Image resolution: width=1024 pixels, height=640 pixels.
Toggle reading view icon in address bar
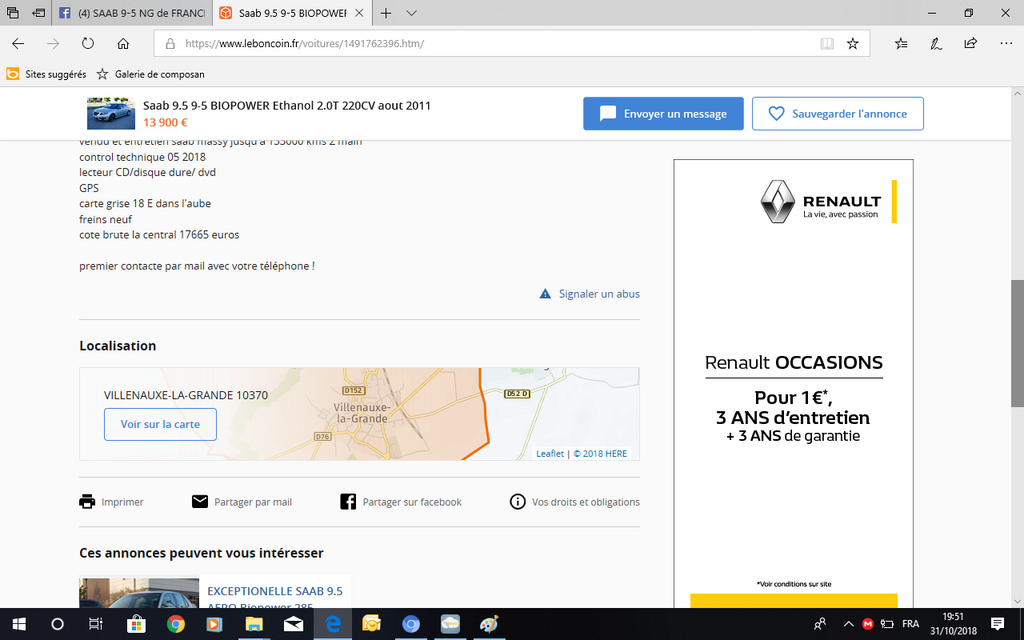(x=827, y=44)
